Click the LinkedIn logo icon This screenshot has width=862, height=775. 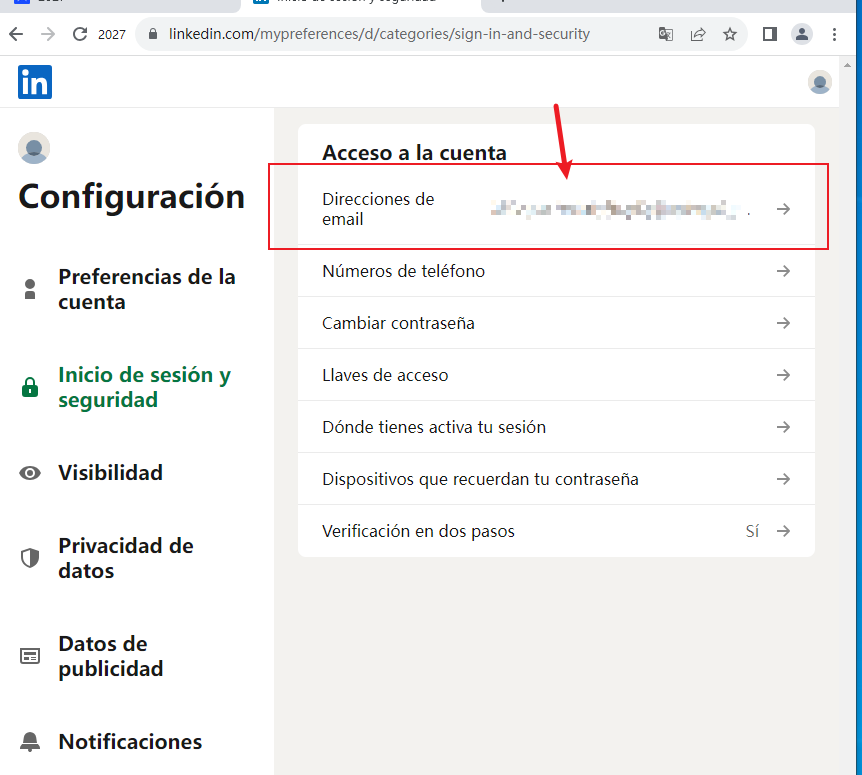click(x=35, y=82)
